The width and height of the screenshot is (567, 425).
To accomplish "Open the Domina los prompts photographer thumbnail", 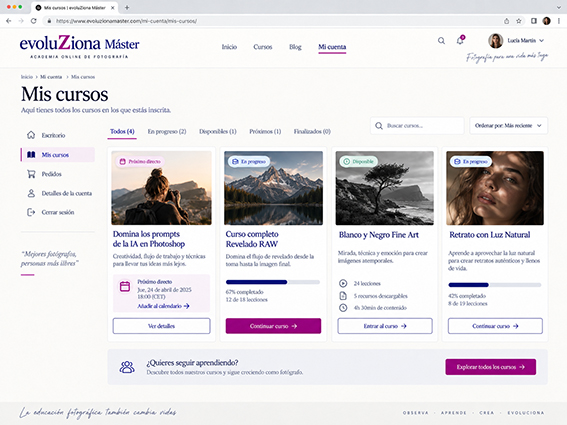I will tap(161, 188).
